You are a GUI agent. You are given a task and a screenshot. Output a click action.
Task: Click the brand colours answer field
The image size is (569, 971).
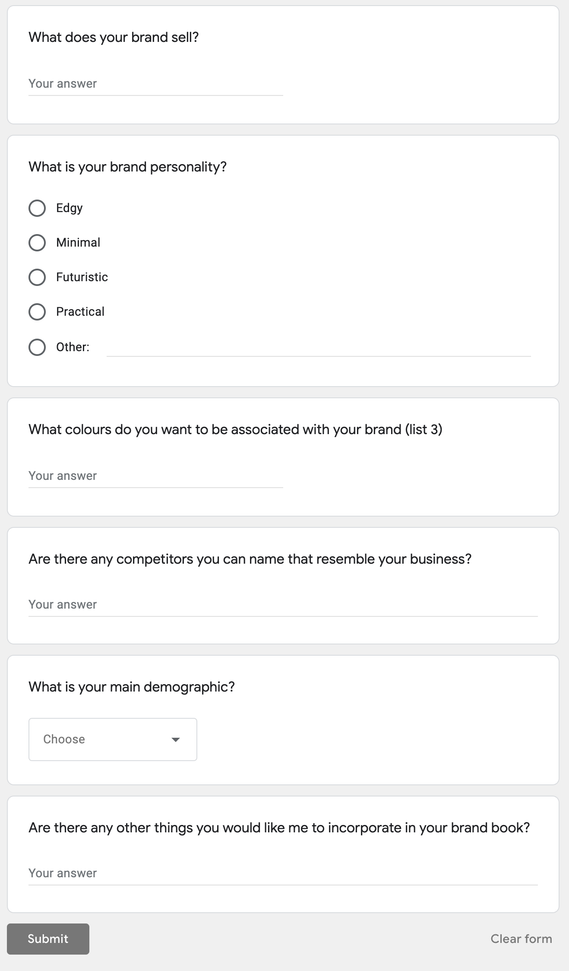pos(155,476)
